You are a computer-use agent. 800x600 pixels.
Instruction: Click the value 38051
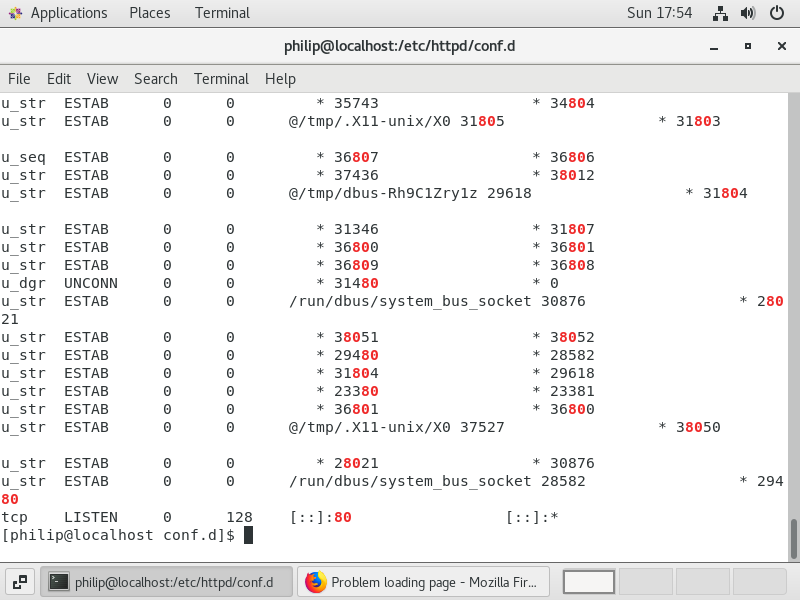356,337
